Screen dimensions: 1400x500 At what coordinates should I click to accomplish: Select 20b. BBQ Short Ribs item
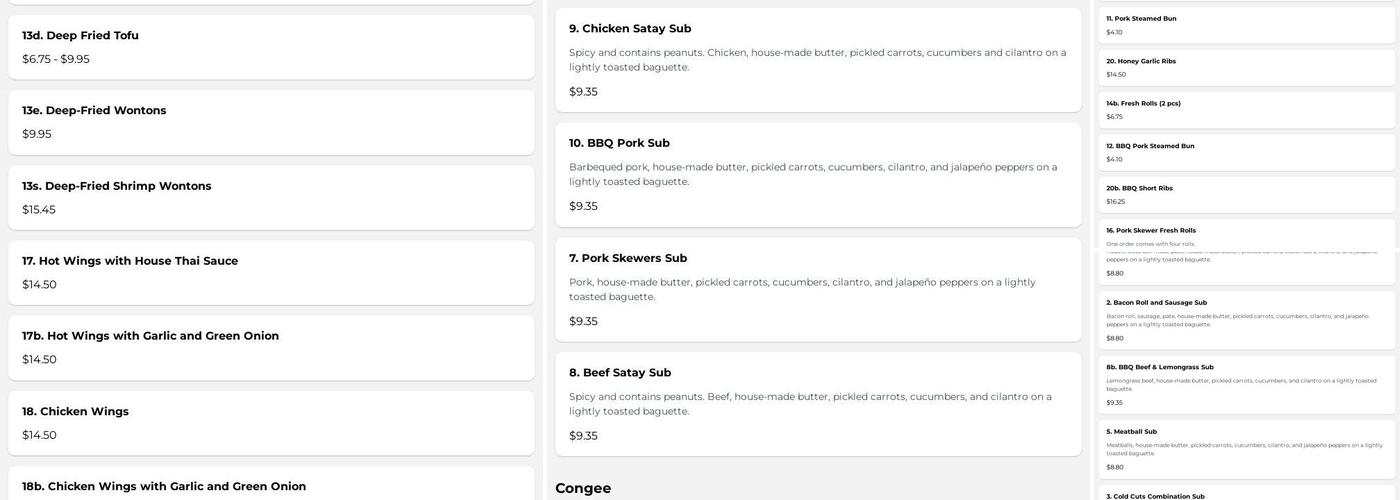coord(1246,194)
